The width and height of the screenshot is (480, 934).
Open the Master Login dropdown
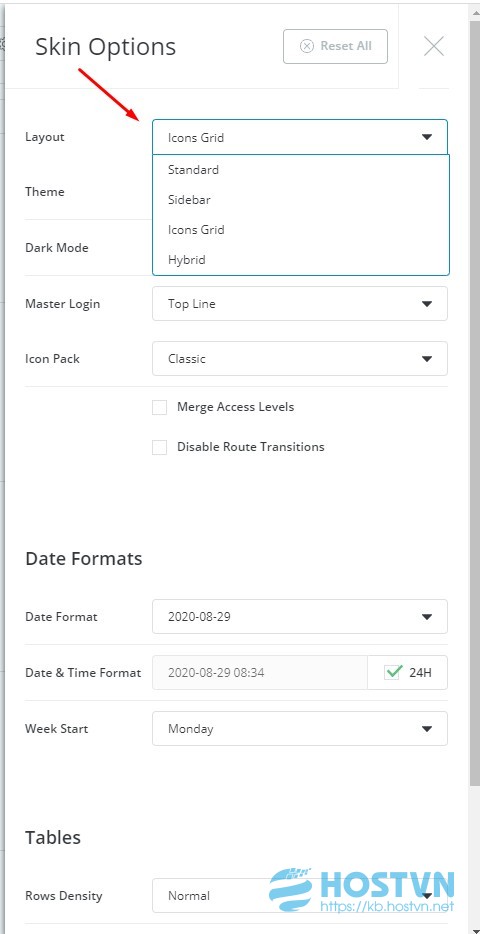pyautogui.click(x=300, y=304)
